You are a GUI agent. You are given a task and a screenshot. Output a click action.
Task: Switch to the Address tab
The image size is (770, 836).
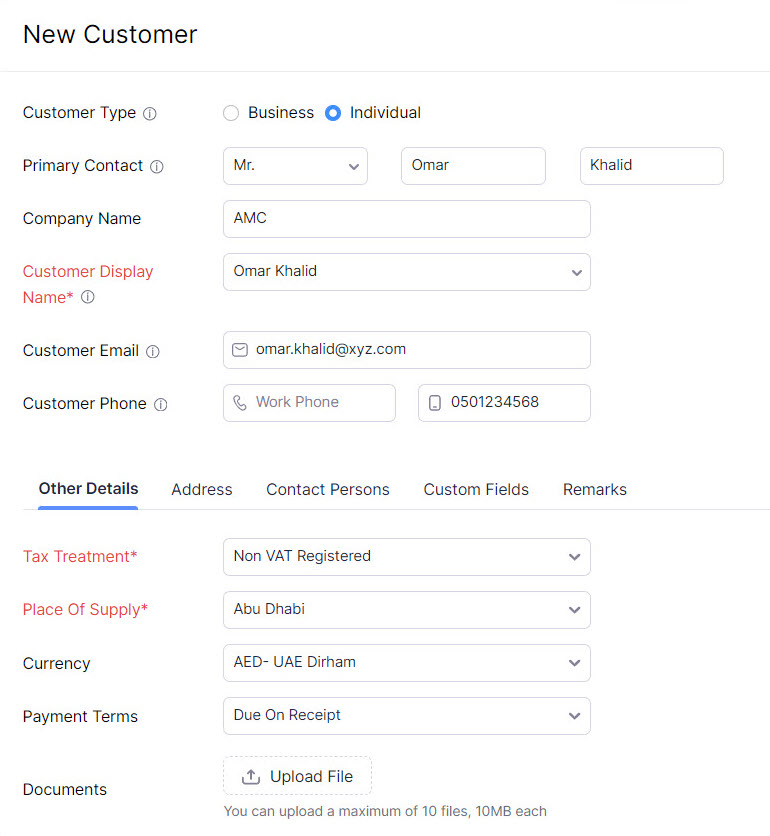pos(201,490)
